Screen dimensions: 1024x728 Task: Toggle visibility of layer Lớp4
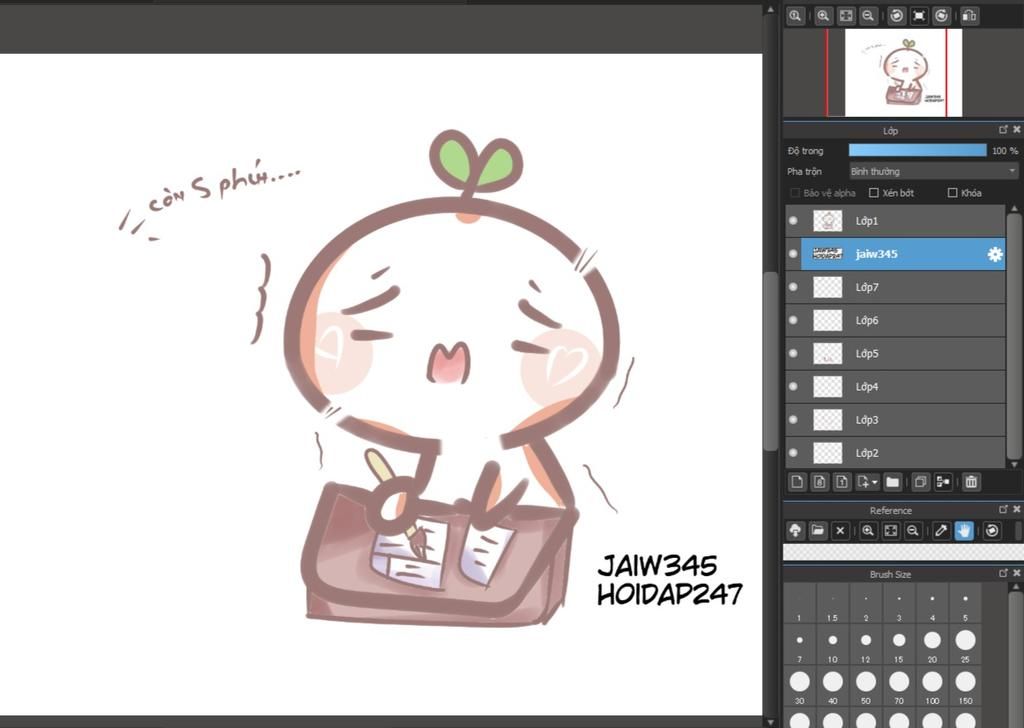793,387
